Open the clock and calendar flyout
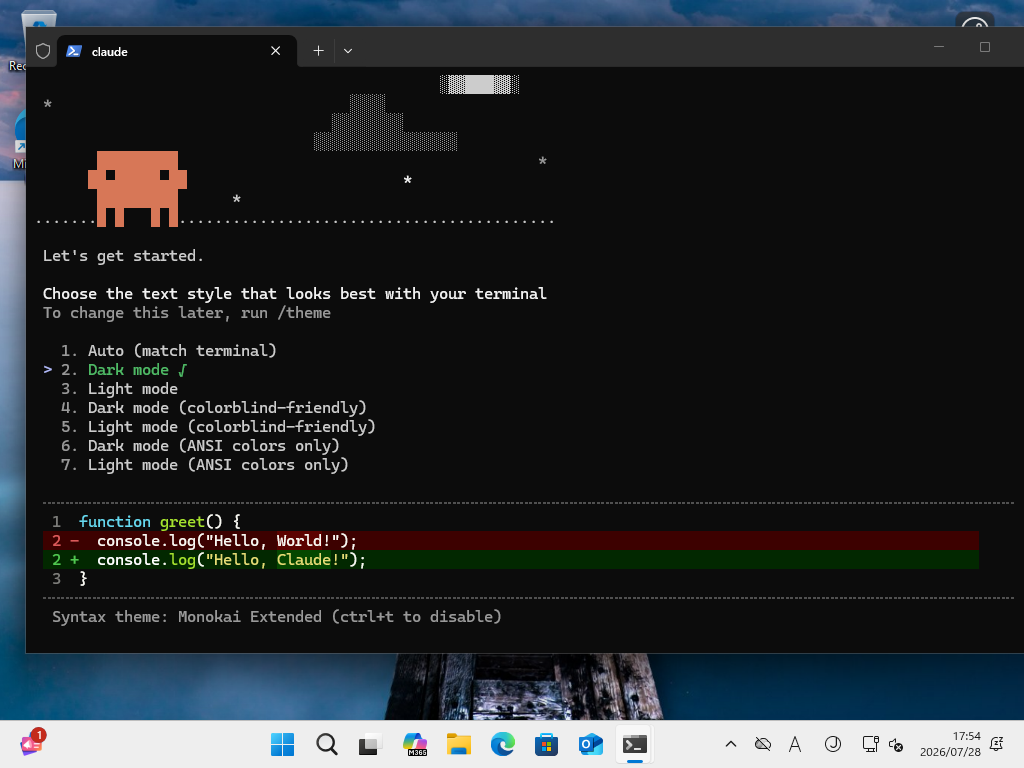The image size is (1024, 768). pyautogui.click(x=950, y=744)
